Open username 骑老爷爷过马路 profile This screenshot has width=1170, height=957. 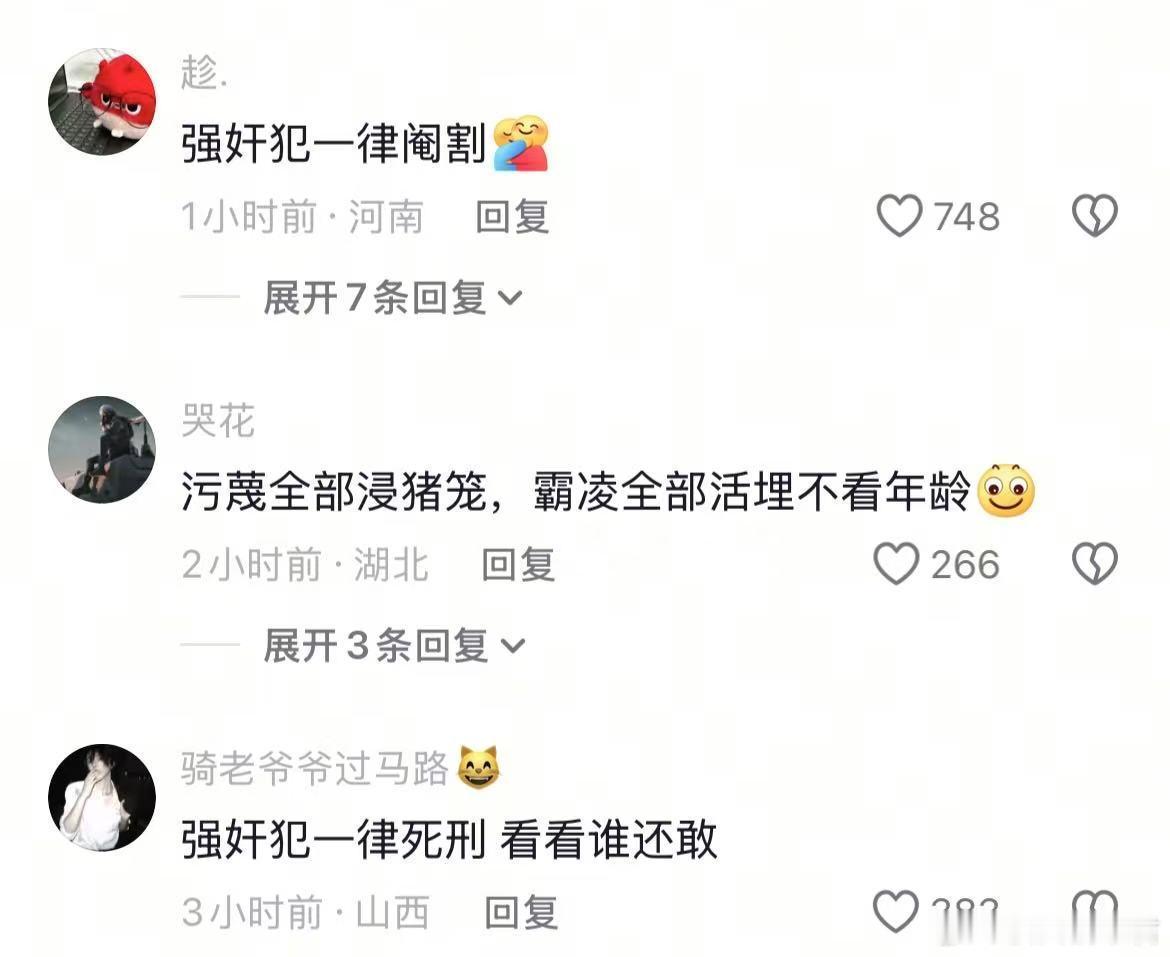coord(314,768)
